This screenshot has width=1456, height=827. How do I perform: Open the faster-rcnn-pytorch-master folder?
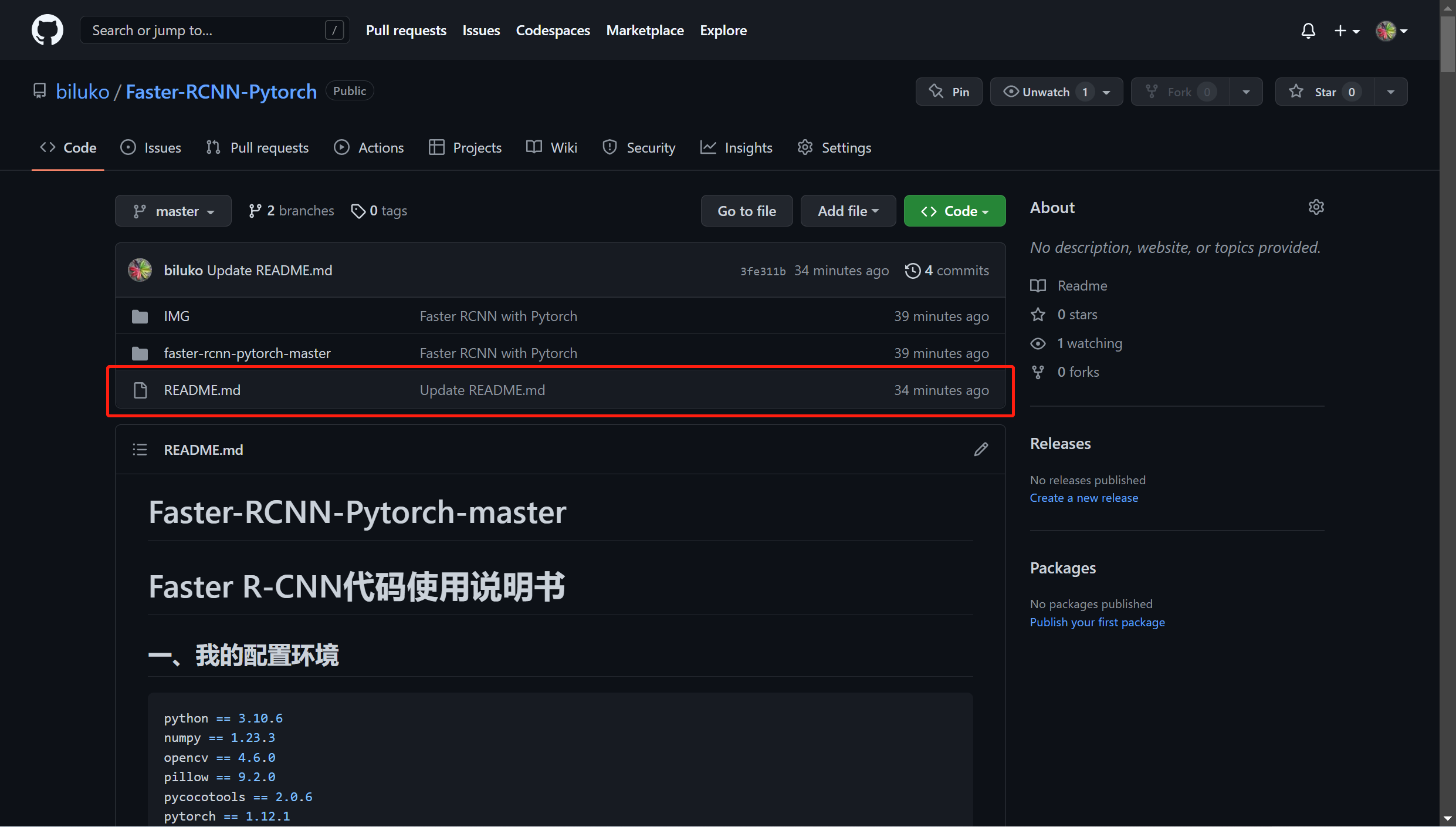tap(247, 353)
